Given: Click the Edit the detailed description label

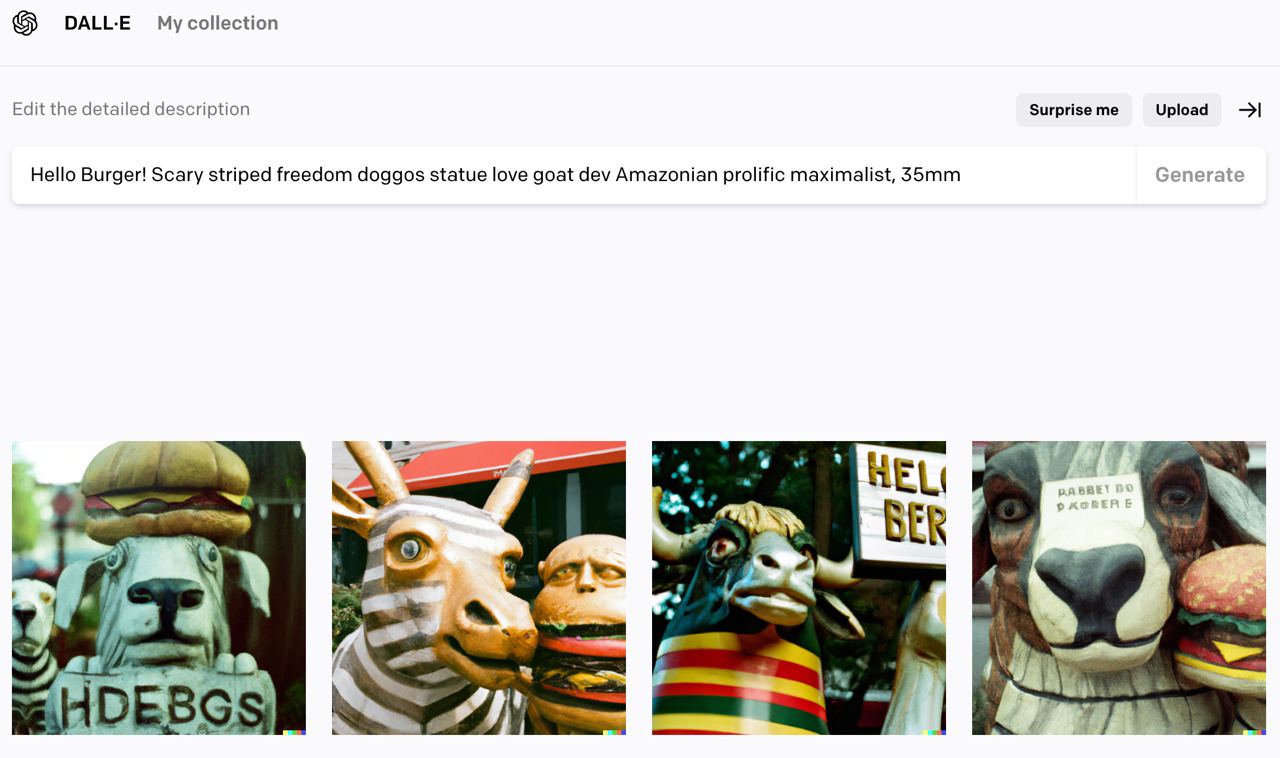Looking at the screenshot, I should click(x=131, y=109).
